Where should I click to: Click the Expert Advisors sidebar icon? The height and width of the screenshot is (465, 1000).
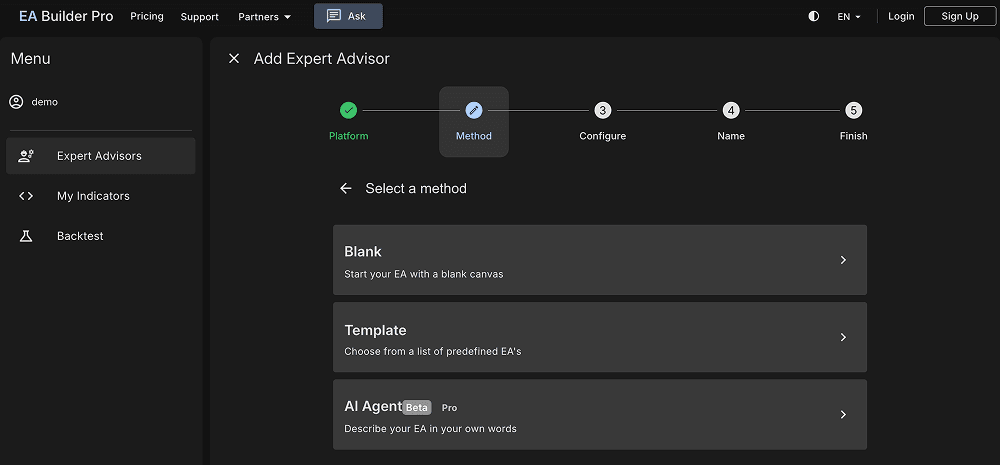coord(26,156)
